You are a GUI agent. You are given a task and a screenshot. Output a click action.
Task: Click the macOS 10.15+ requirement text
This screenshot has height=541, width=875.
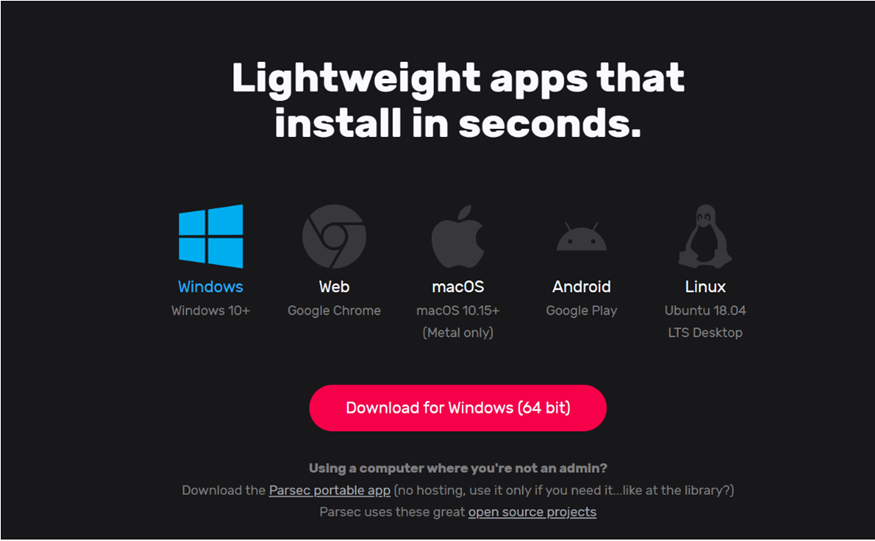tap(458, 310)
